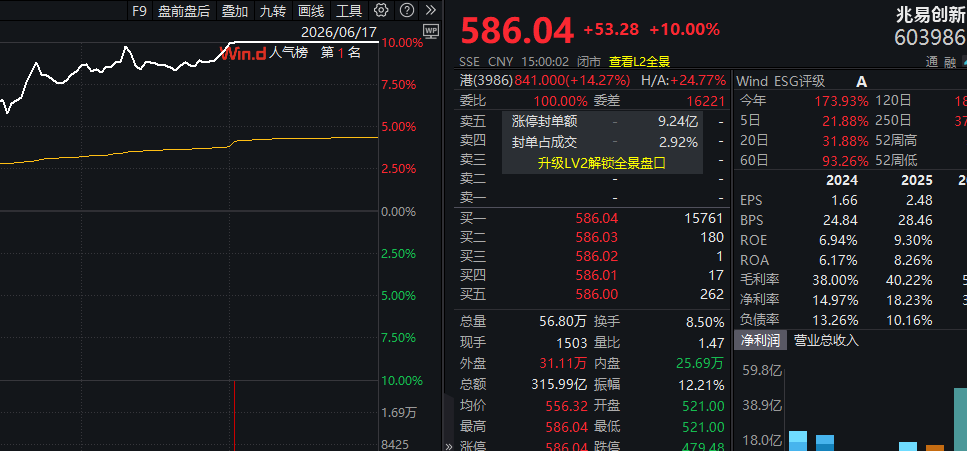This screenshot has width=967, height=451.
Task: Click the 2025 毛利率 value 40.22%
Action: tap(910, 281)
